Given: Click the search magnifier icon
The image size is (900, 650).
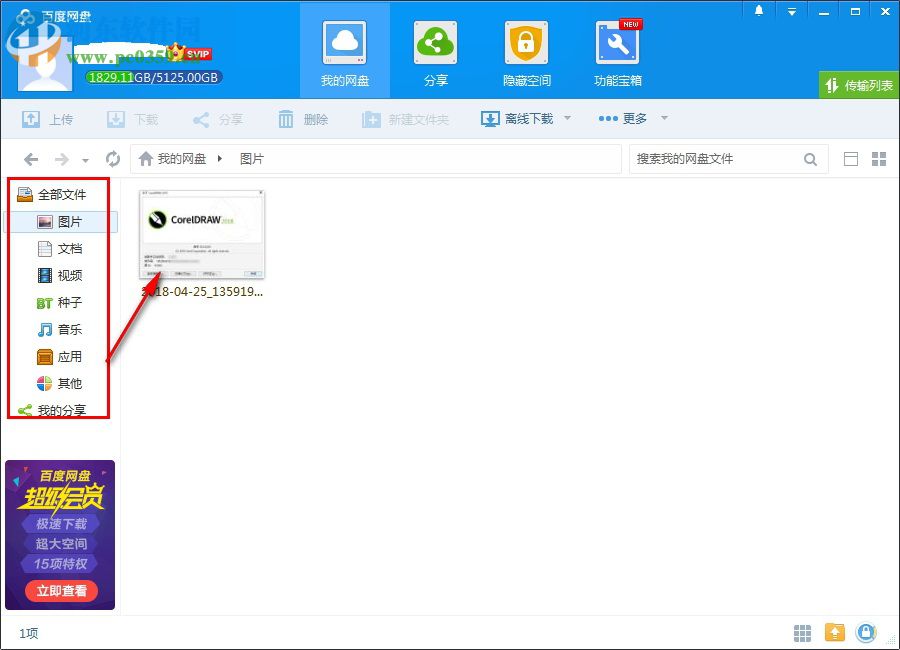Looking at the screenshot, I should tap(810, 159).
